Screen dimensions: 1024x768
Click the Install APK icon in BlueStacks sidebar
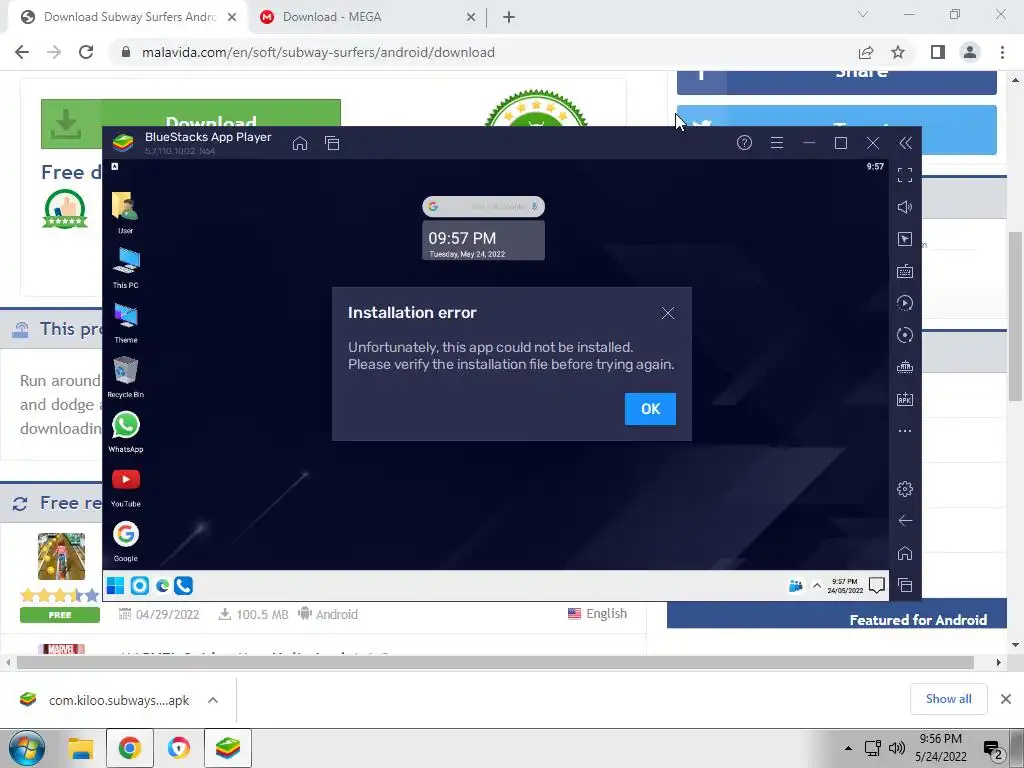pos(904,399)
